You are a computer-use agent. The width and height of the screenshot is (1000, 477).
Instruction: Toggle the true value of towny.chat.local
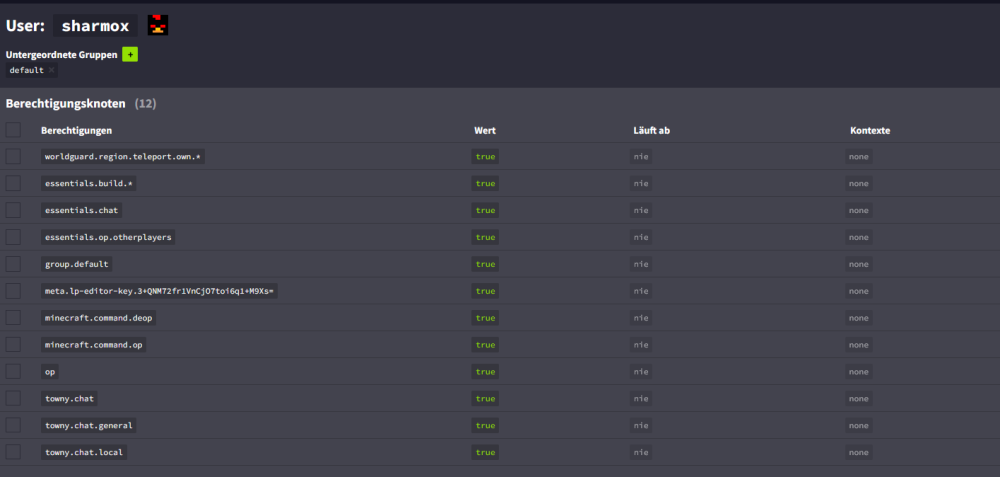pyautogui.click(x=485, y=452)
